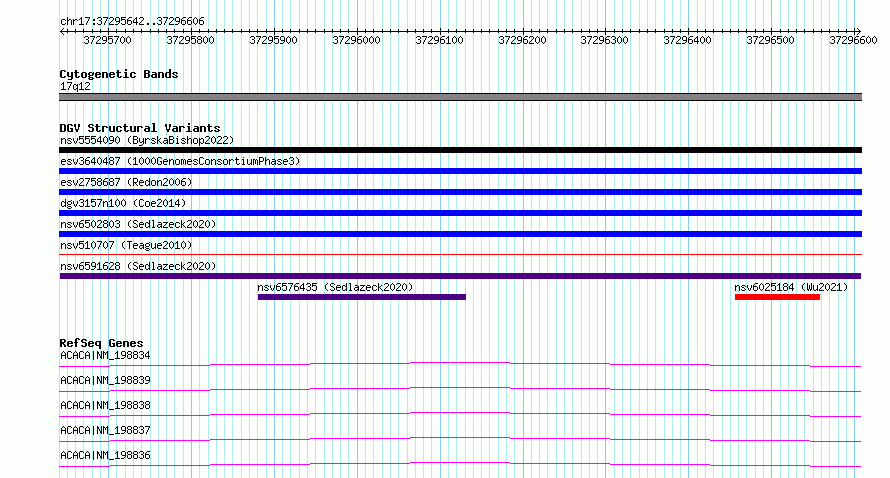
Task: Click the 17q12 band label
Action: (75, 86)
